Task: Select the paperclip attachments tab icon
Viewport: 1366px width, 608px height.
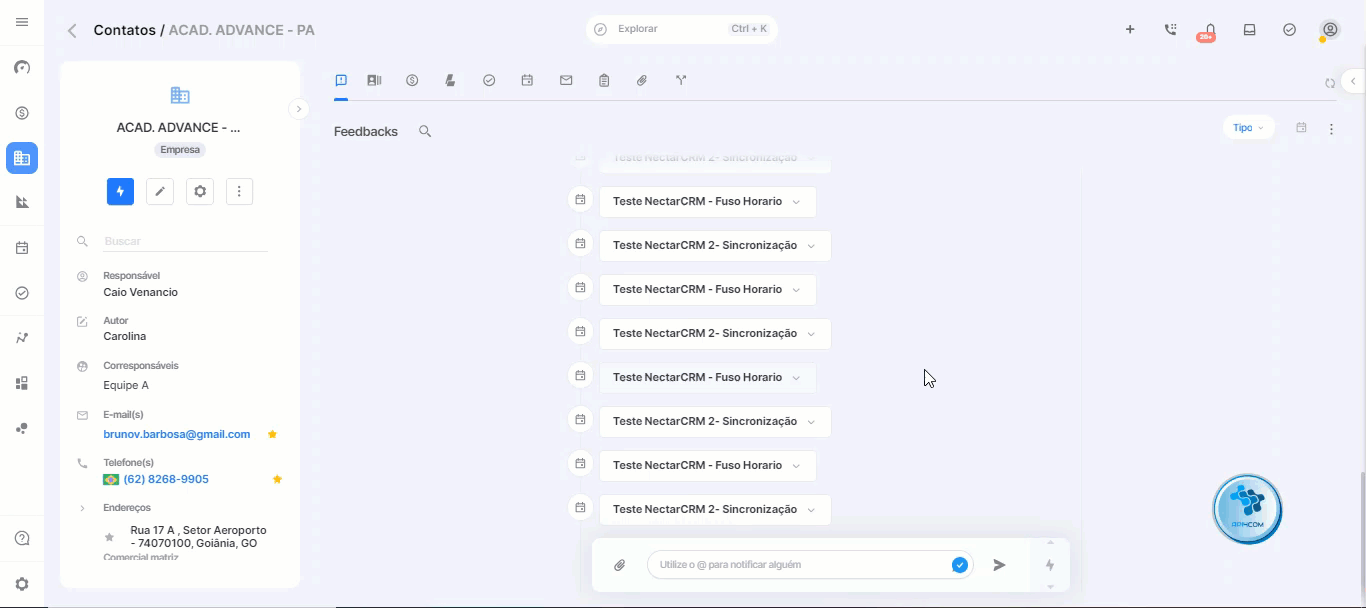Action: point(642,80)
